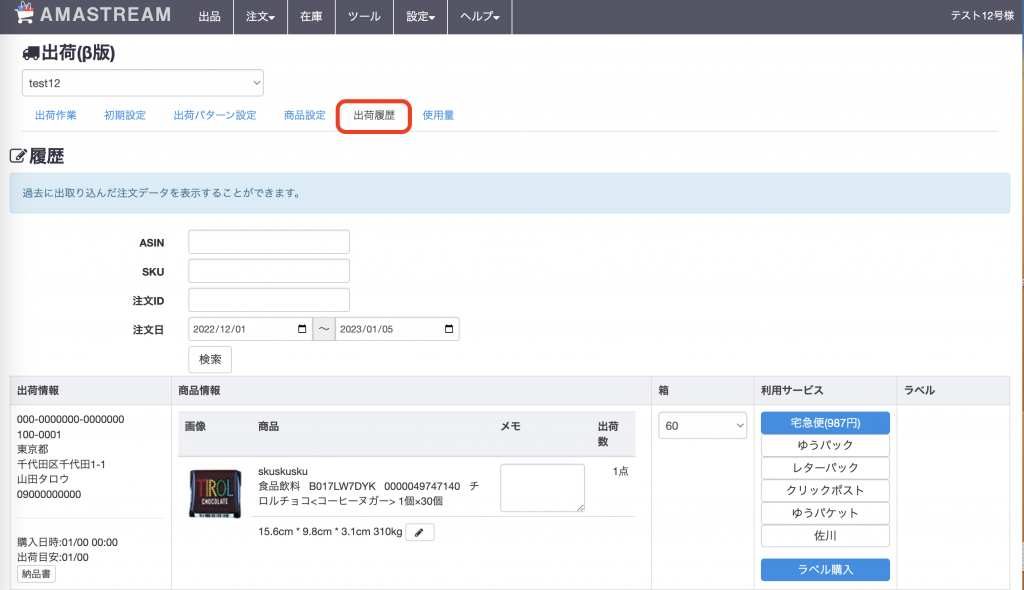Select the ゆうパケット service
The width and height of the screenshot is (1024, 590).
click(825, 513)
